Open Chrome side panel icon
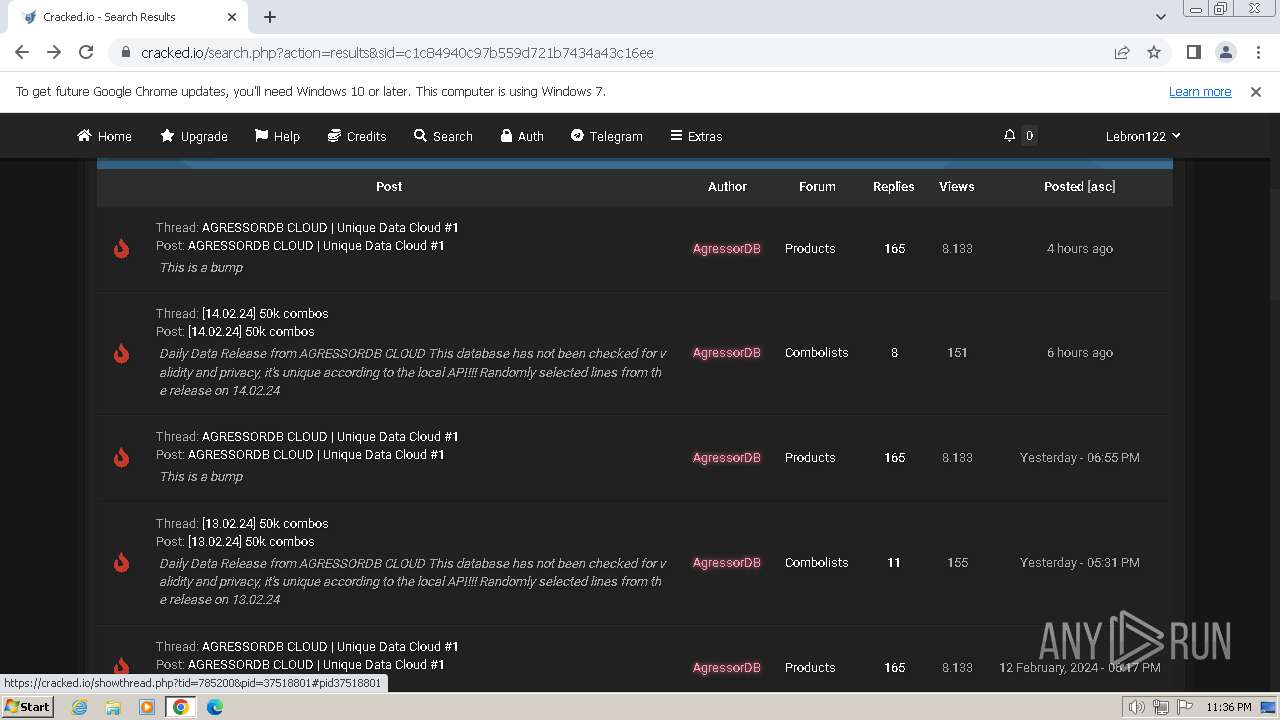 [x=1193, y=52]
